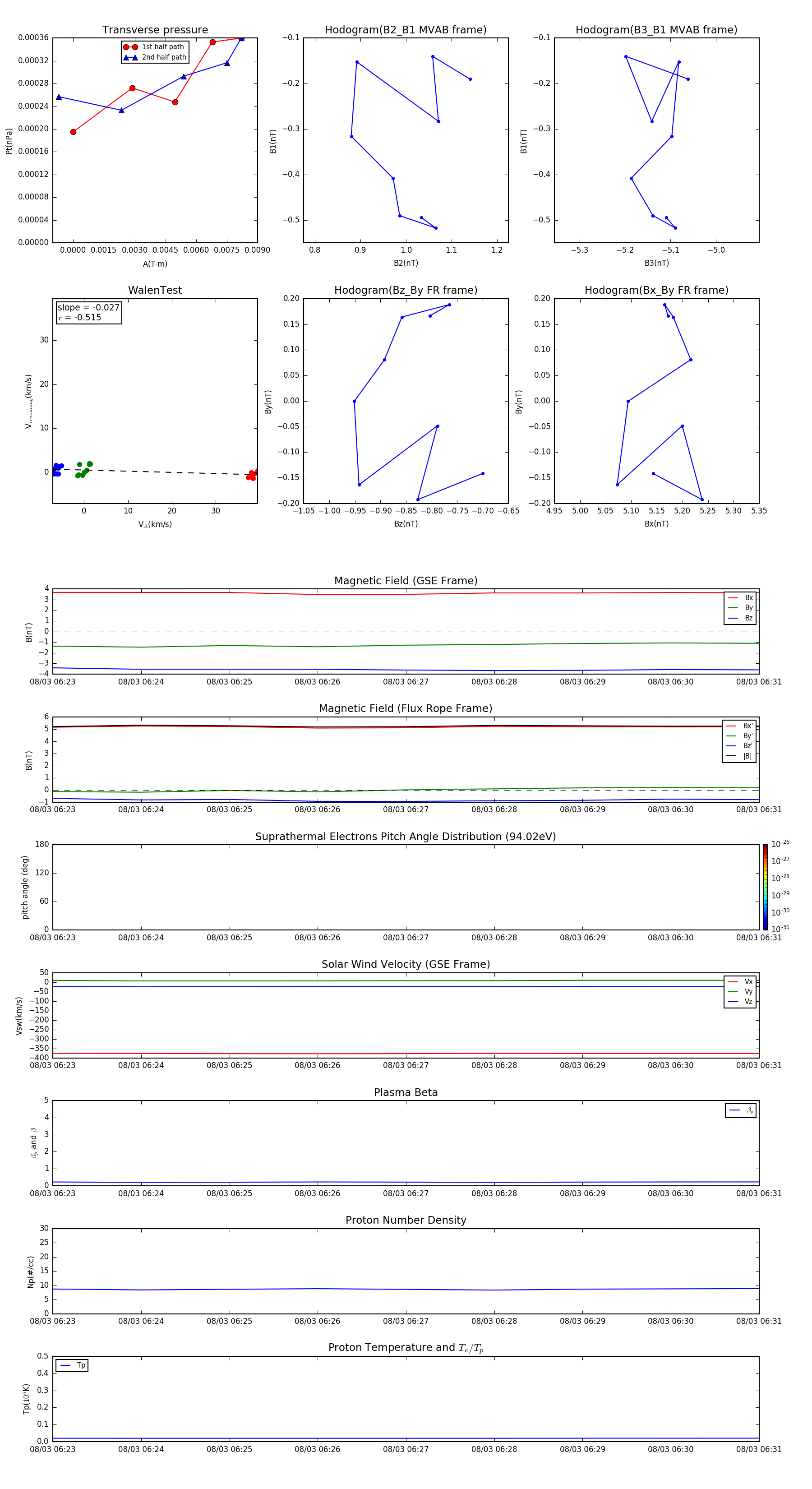Click the 'Bz(nT)' x-axis label

406,524
